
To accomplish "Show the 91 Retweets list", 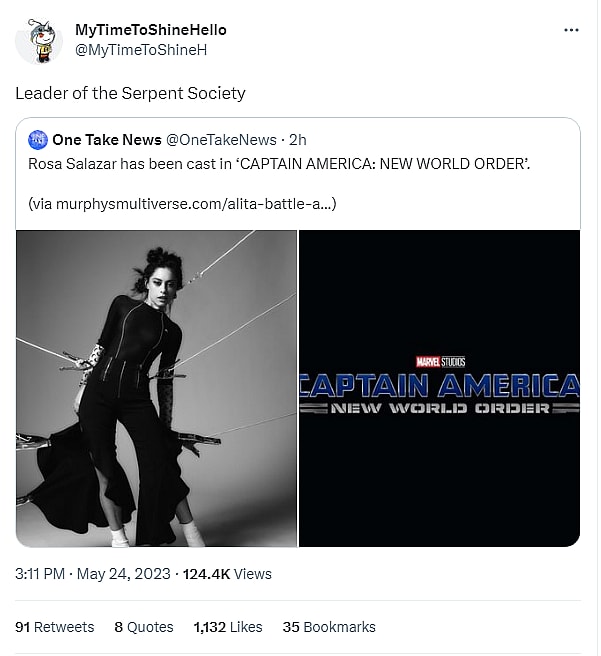I will pyautogui.click(x=55, y=627).
